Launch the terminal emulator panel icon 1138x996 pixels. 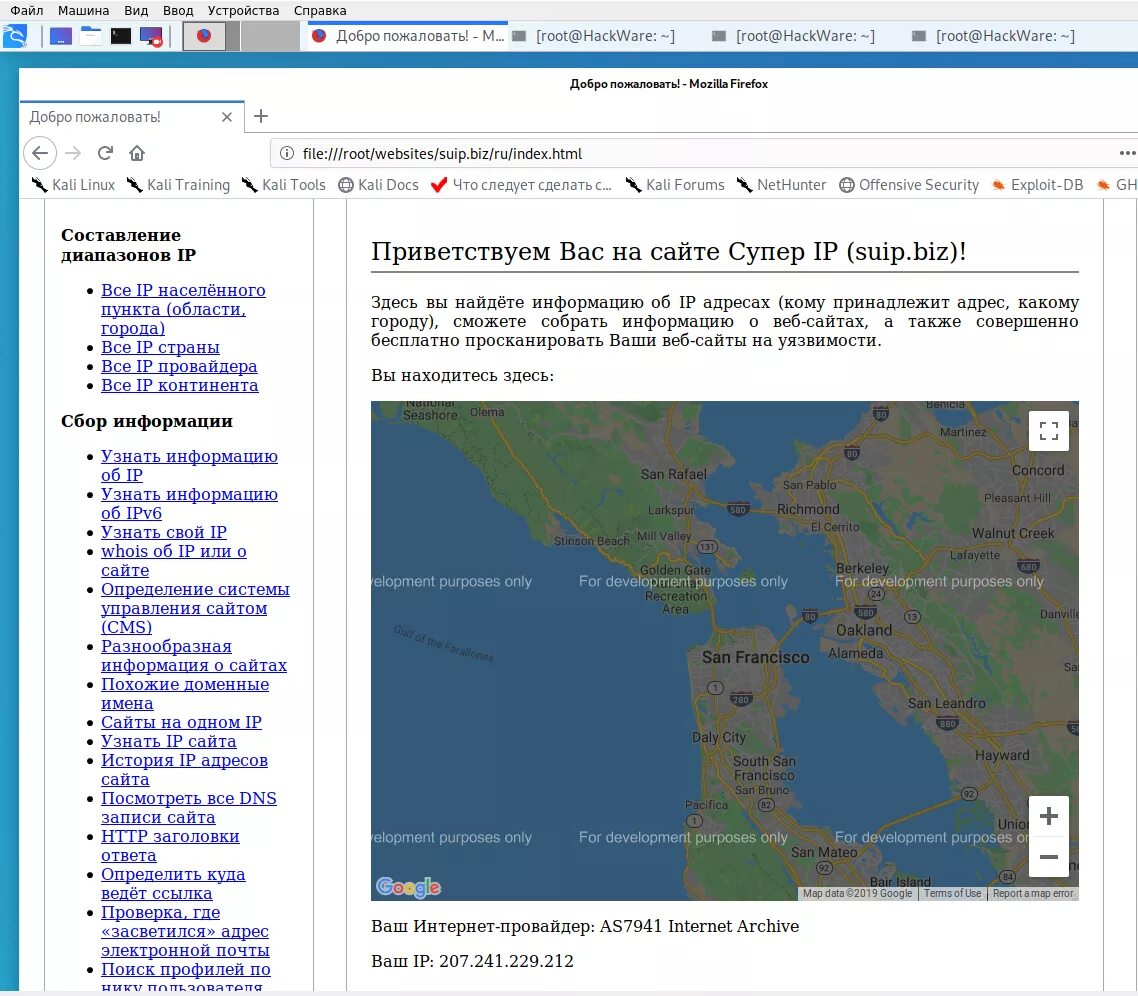[x=120, y=36]
